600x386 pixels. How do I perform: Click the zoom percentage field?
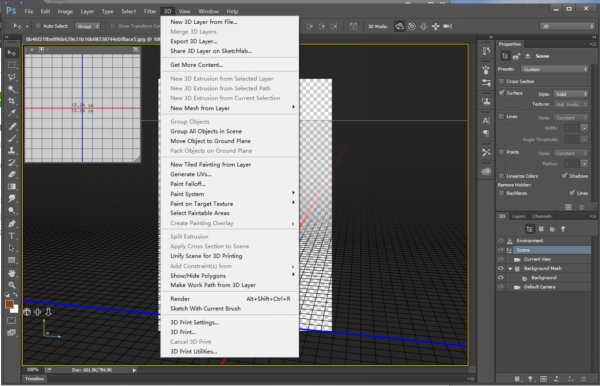click(33, 370)
